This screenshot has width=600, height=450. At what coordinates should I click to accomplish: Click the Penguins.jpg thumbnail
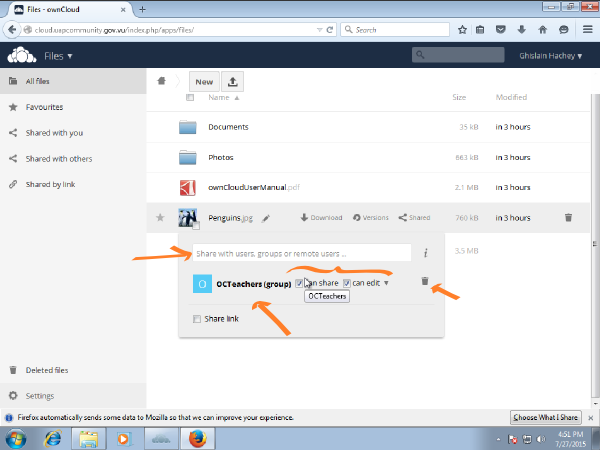(188, 217)
